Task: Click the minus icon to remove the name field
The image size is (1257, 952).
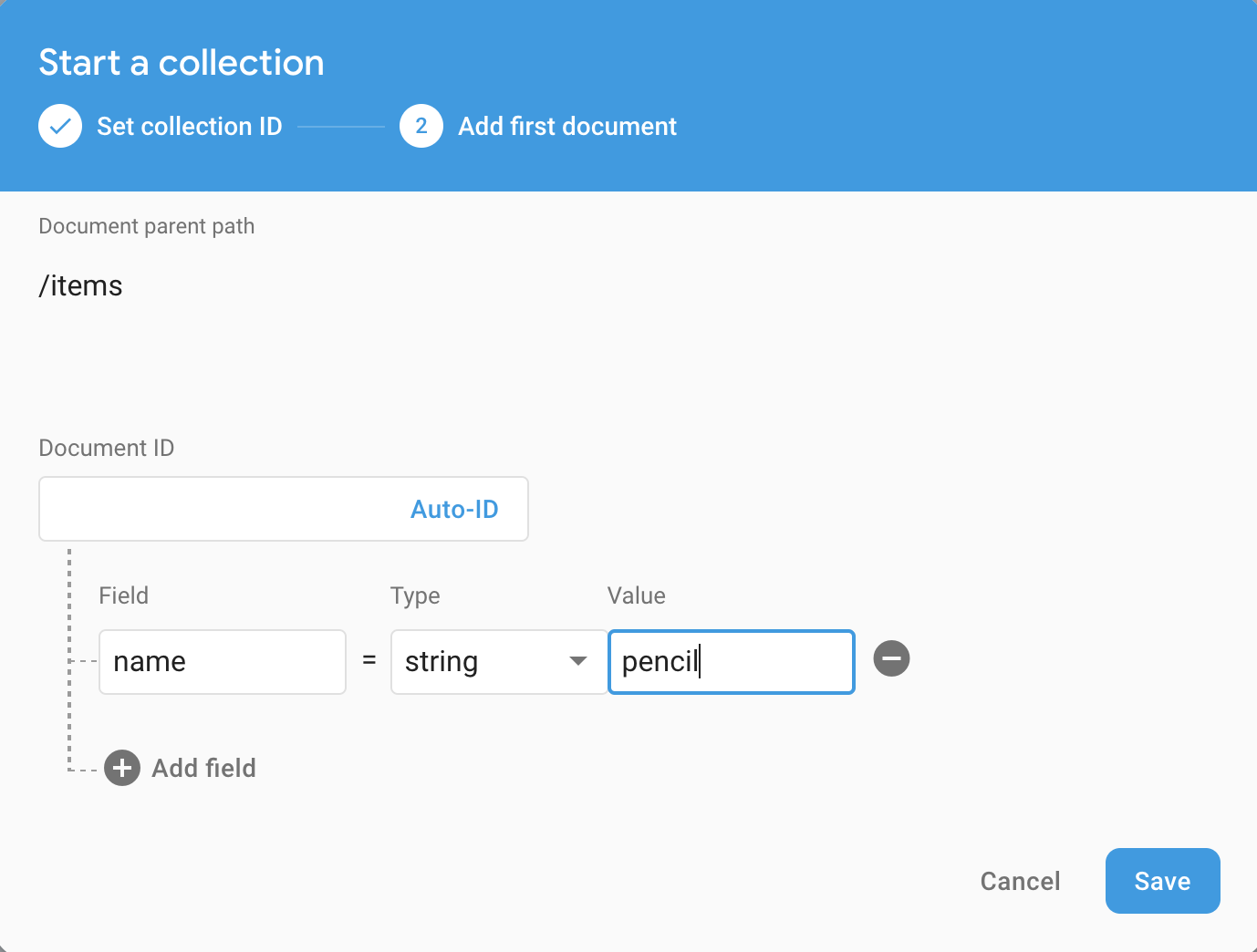Action: click(x=891, y=658)
